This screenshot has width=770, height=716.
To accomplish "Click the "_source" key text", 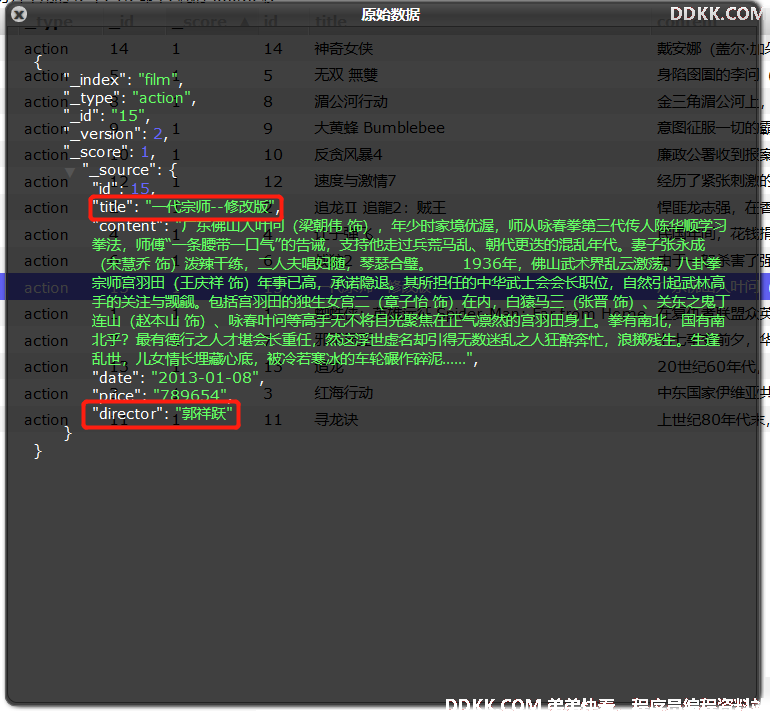I will tap(119, 170).
